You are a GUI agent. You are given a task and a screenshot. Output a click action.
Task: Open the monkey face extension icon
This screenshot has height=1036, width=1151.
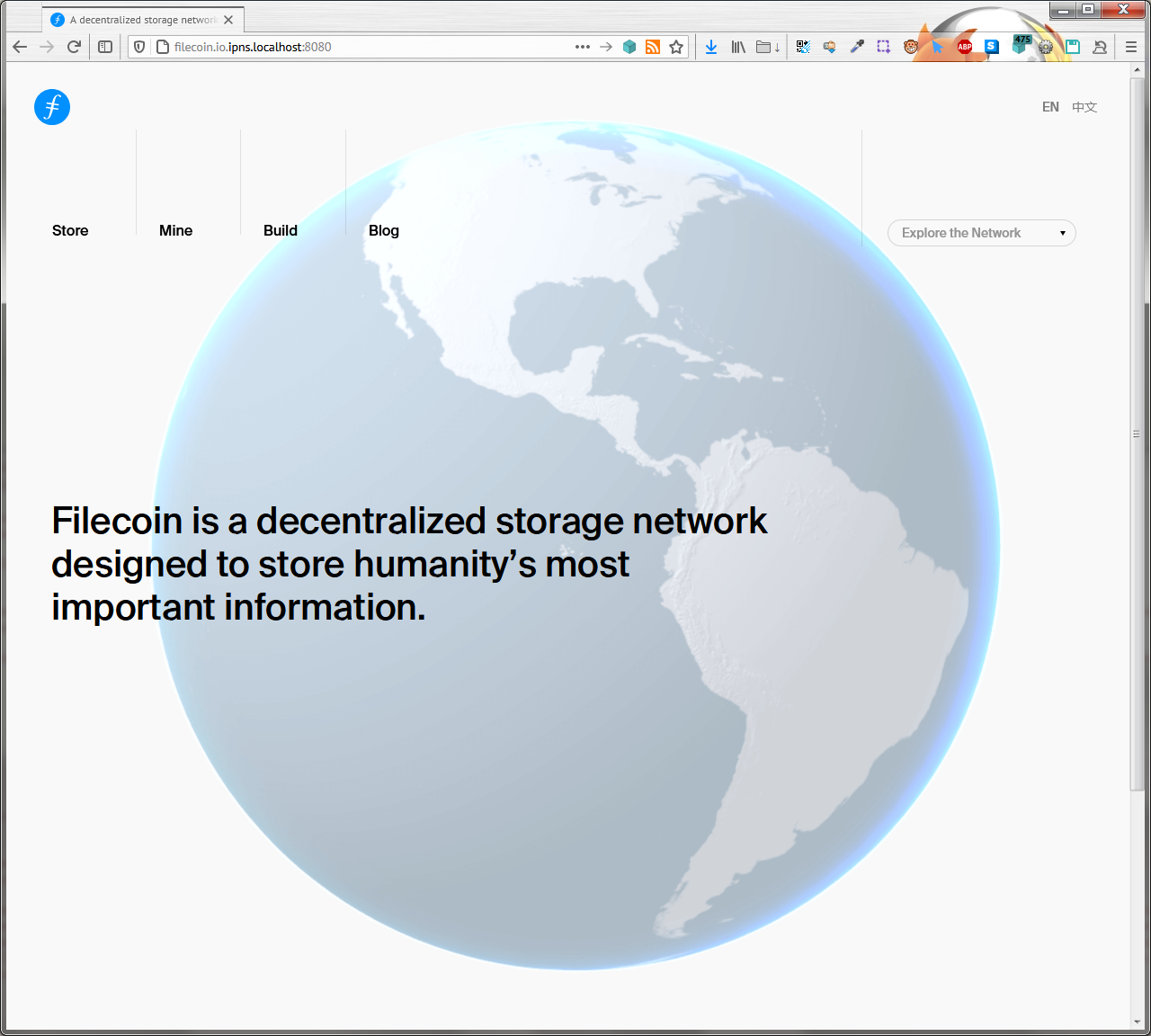911,47
